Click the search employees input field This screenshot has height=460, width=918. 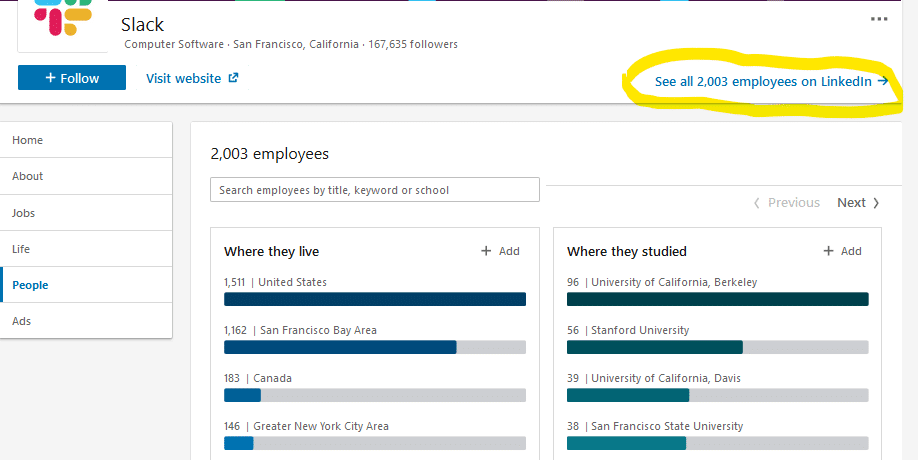[x=375, y=190]
